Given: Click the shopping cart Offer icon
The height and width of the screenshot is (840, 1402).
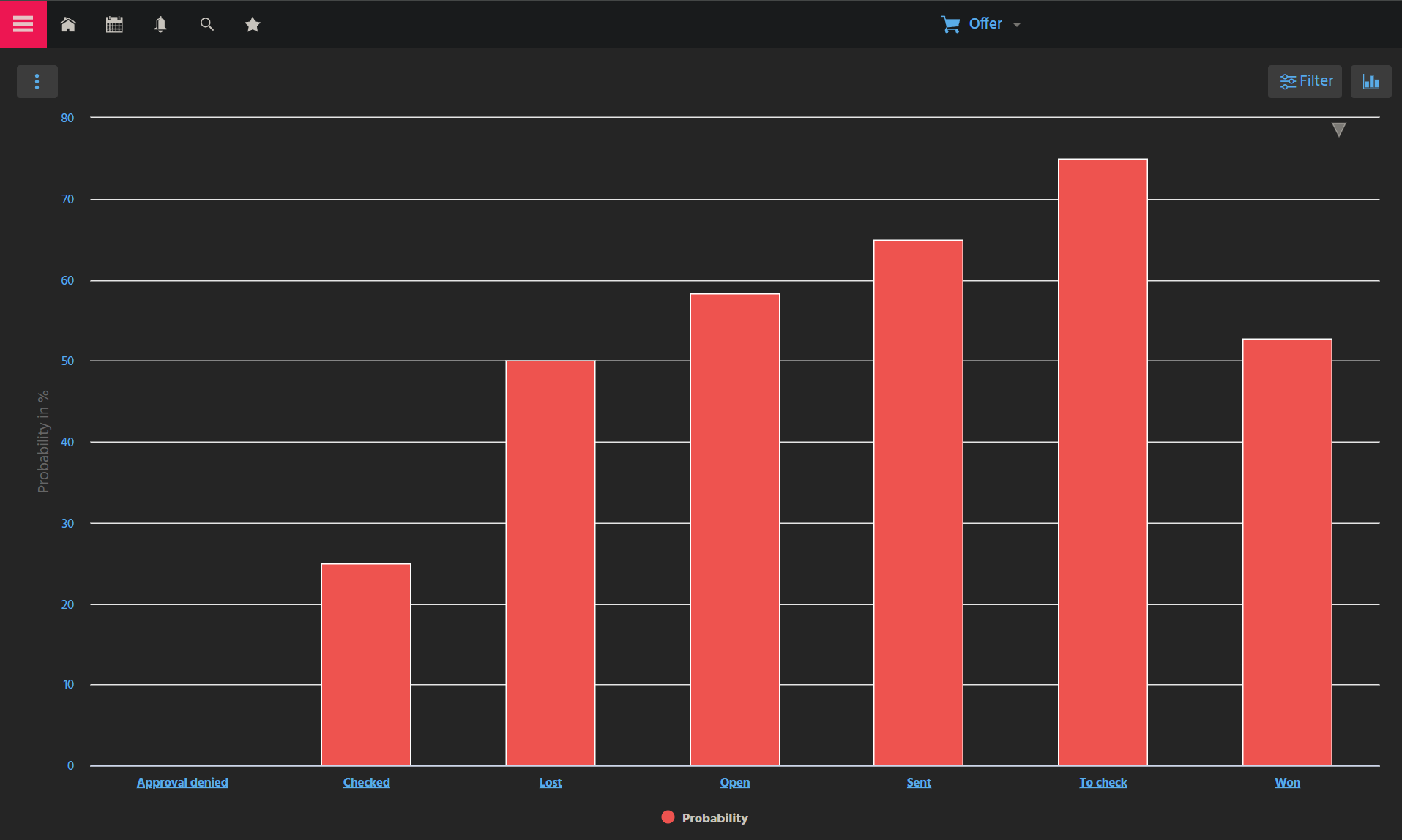Looking at the screenshot, I should 950,24.
